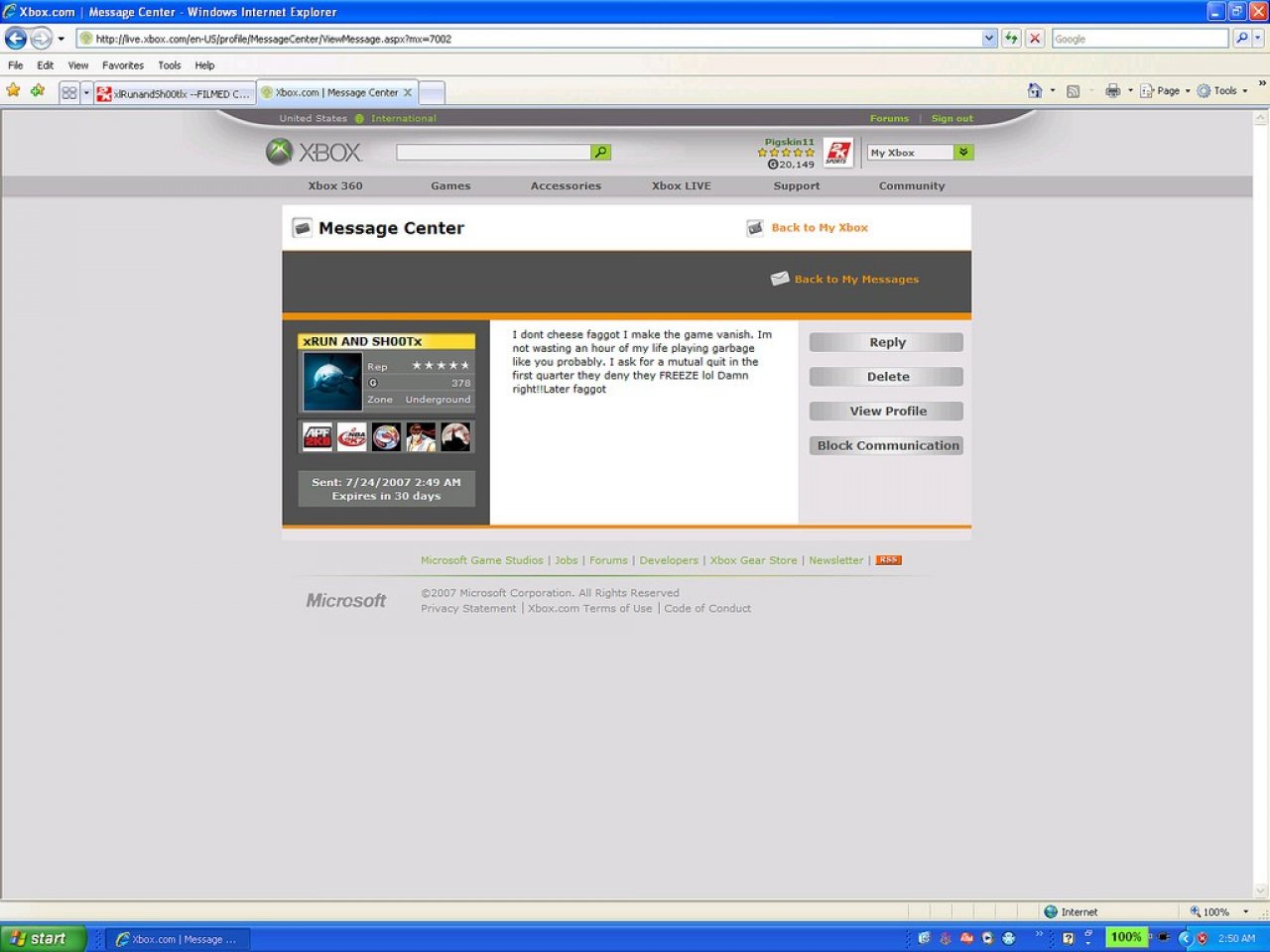Click the Sign out link
The image size is (1270, 952).
[x=952, y=118]
